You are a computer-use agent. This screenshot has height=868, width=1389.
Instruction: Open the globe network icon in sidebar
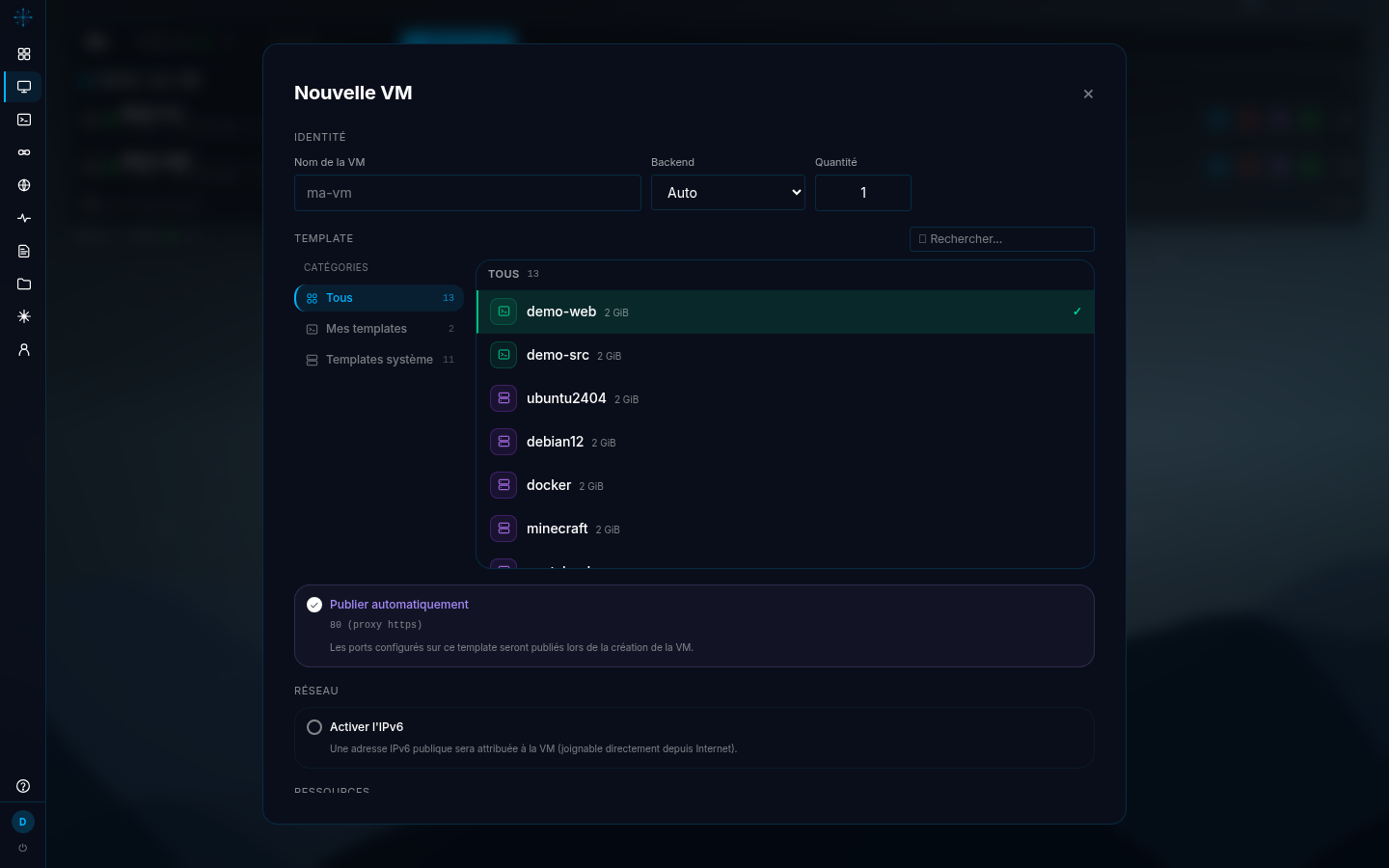coord(24,185)
